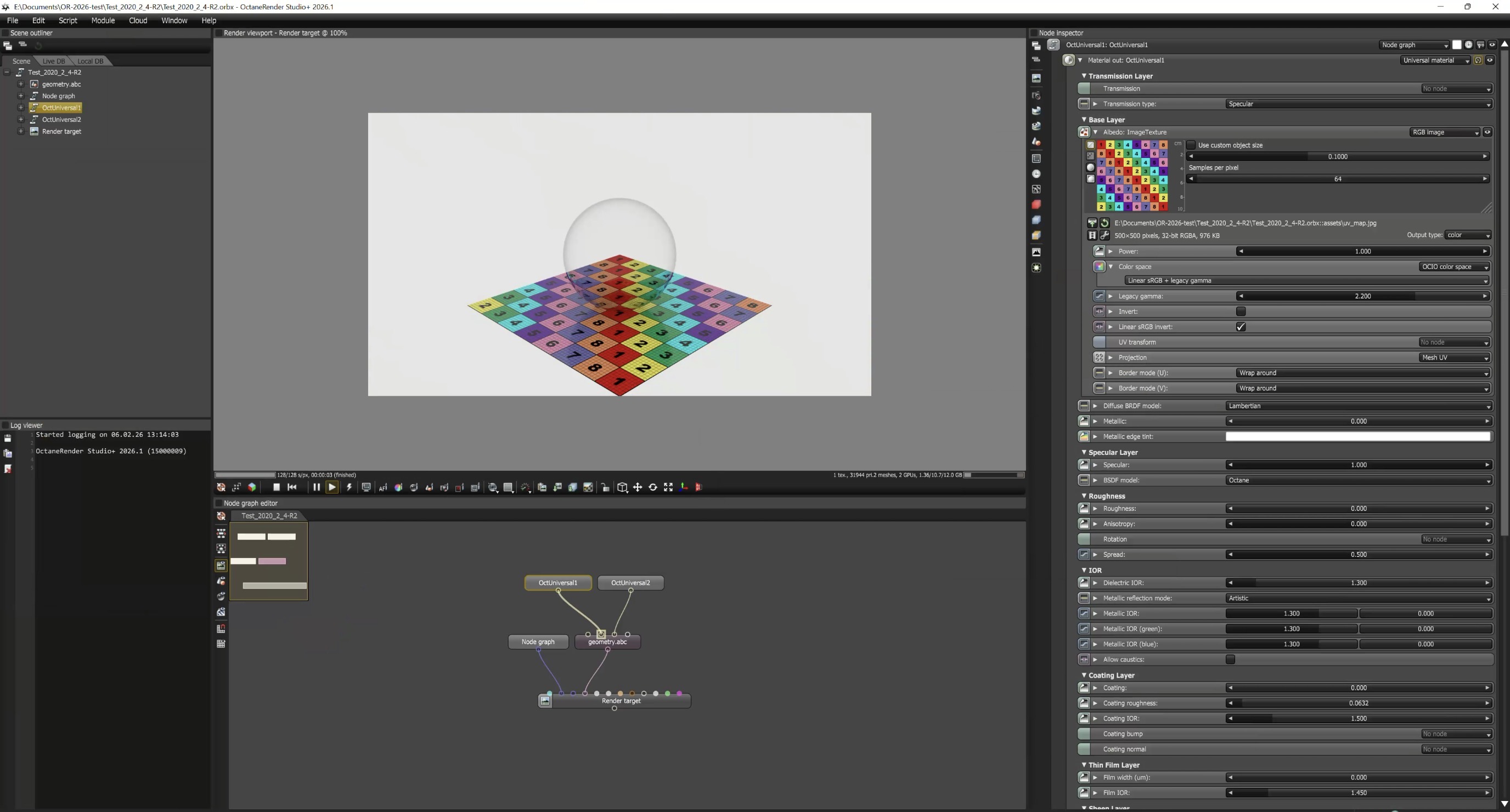Open the Diffuse BRDF model dropdown

click(1357, 405)
